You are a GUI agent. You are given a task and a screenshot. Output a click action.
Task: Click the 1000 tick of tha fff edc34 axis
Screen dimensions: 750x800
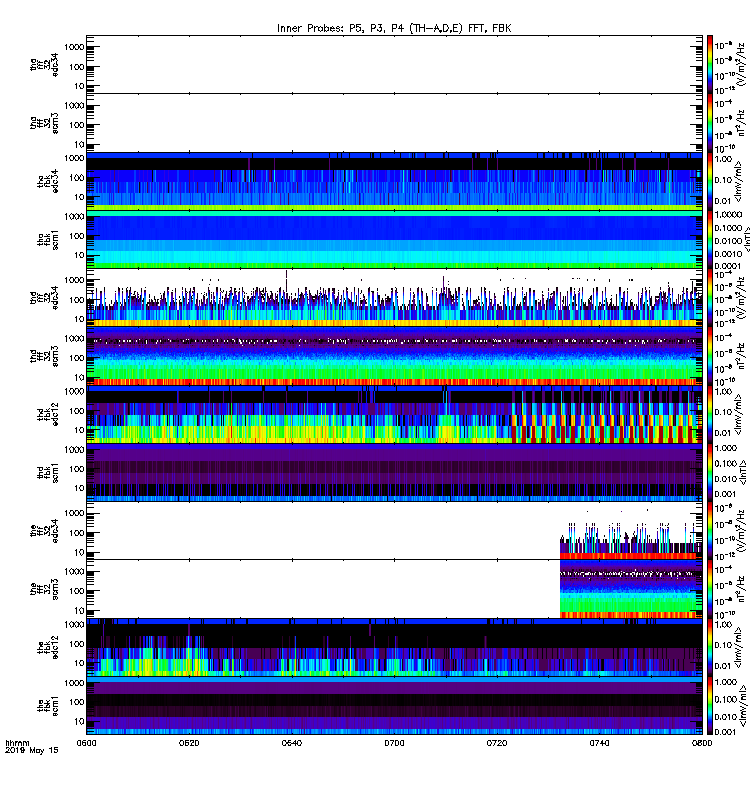(74, 47)
